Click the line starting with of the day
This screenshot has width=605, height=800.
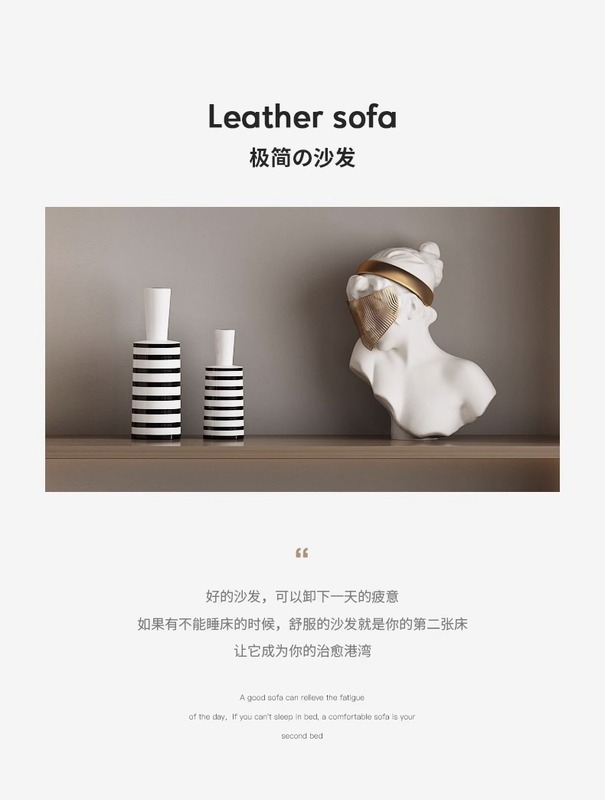302,717
